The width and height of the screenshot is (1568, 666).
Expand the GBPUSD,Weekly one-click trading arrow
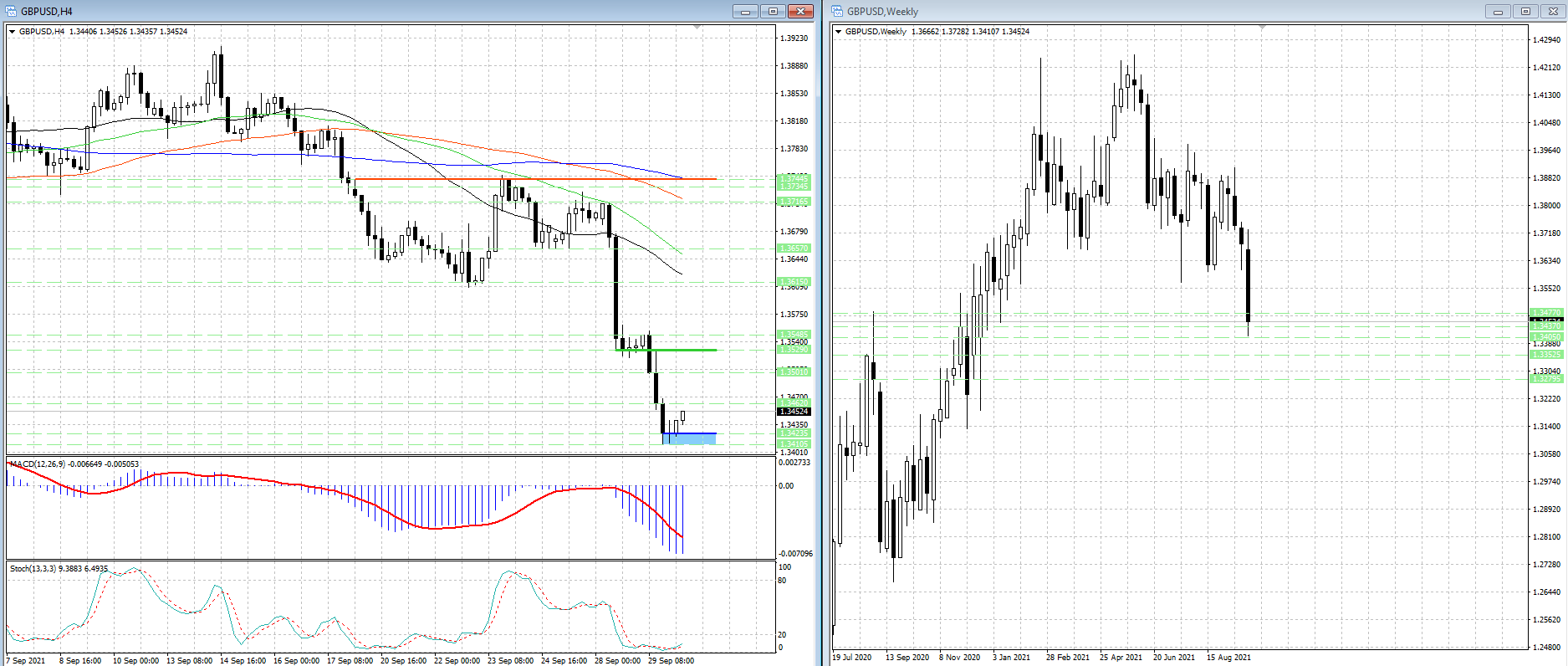[838, 32]
